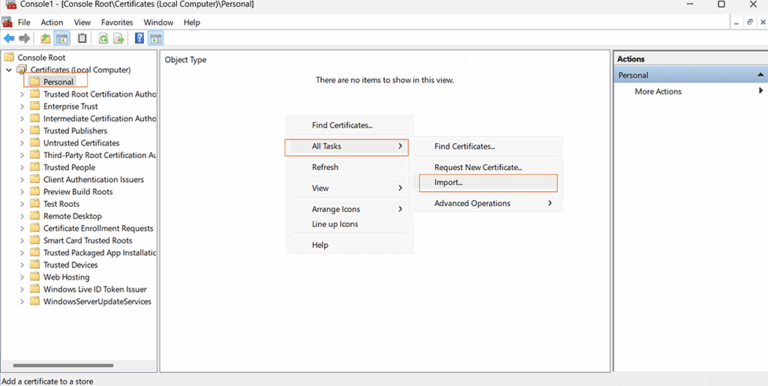
Task: Select Windows Live ID Token Issuer tree item
Action: coord(95,289)
